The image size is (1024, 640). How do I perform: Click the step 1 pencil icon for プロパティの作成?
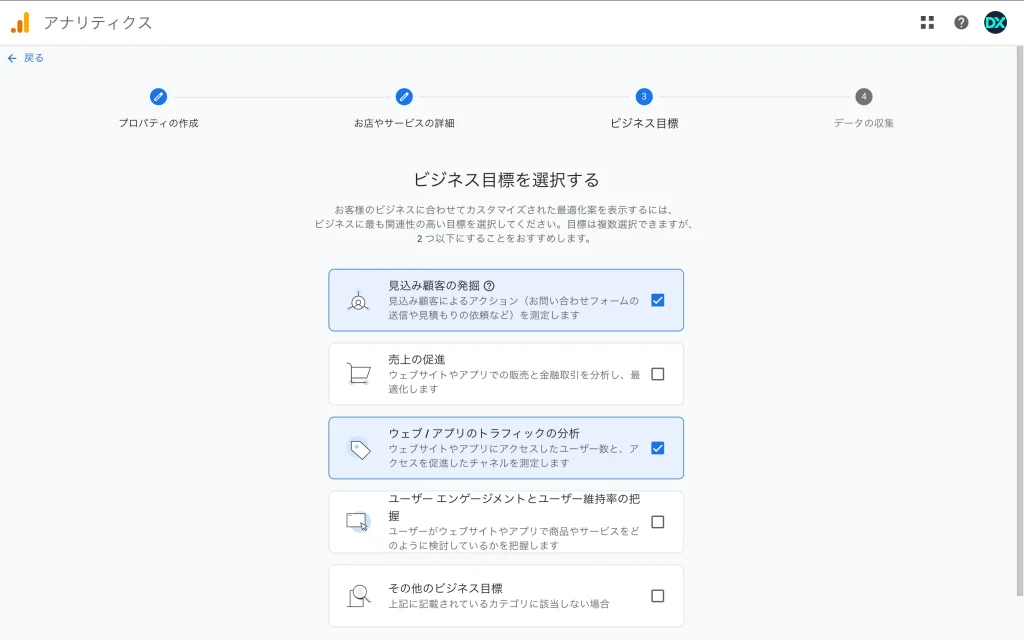click(158, 97)
